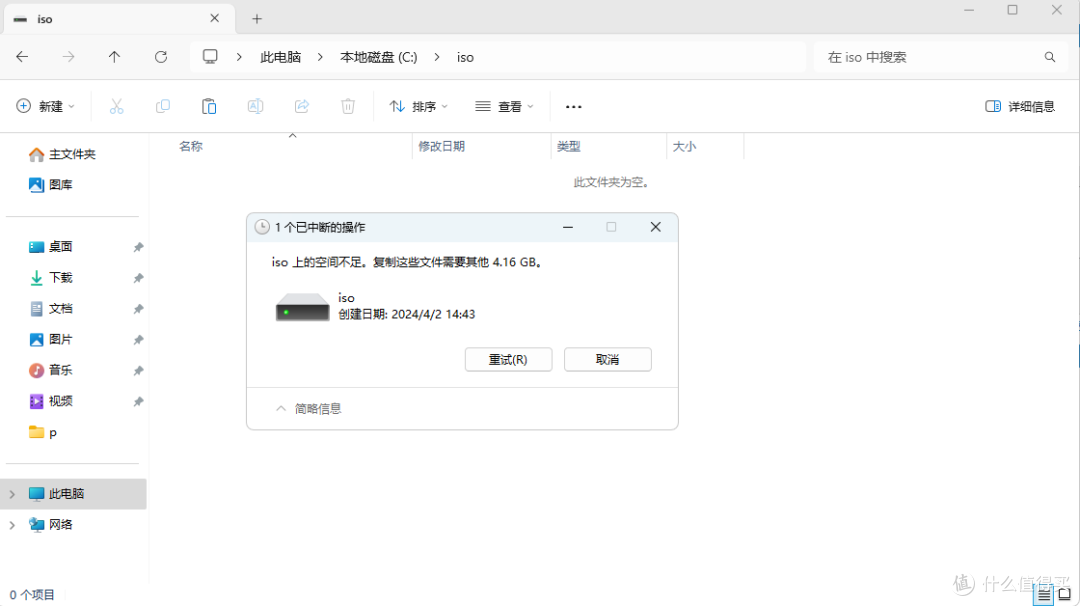Open 文档 in the sidebar
The width and height of the screenshot is (1080, 606).
(x=50, y=309)
